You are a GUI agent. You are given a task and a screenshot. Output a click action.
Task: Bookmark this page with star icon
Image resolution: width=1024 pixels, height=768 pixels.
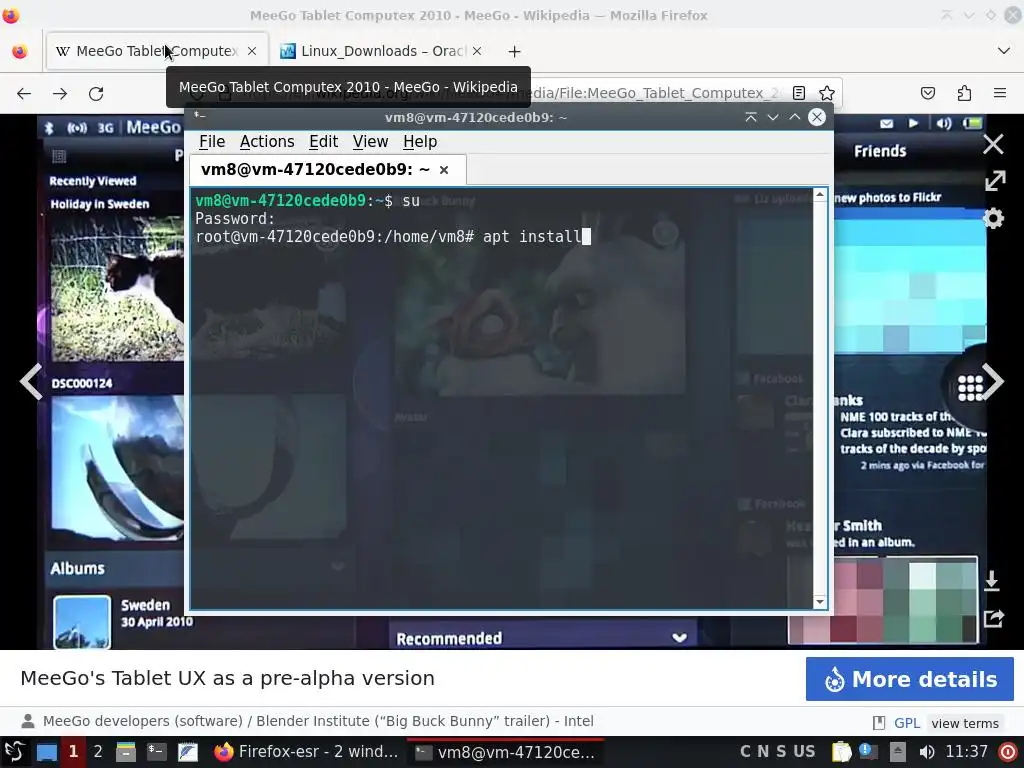[x=827, y=93]
